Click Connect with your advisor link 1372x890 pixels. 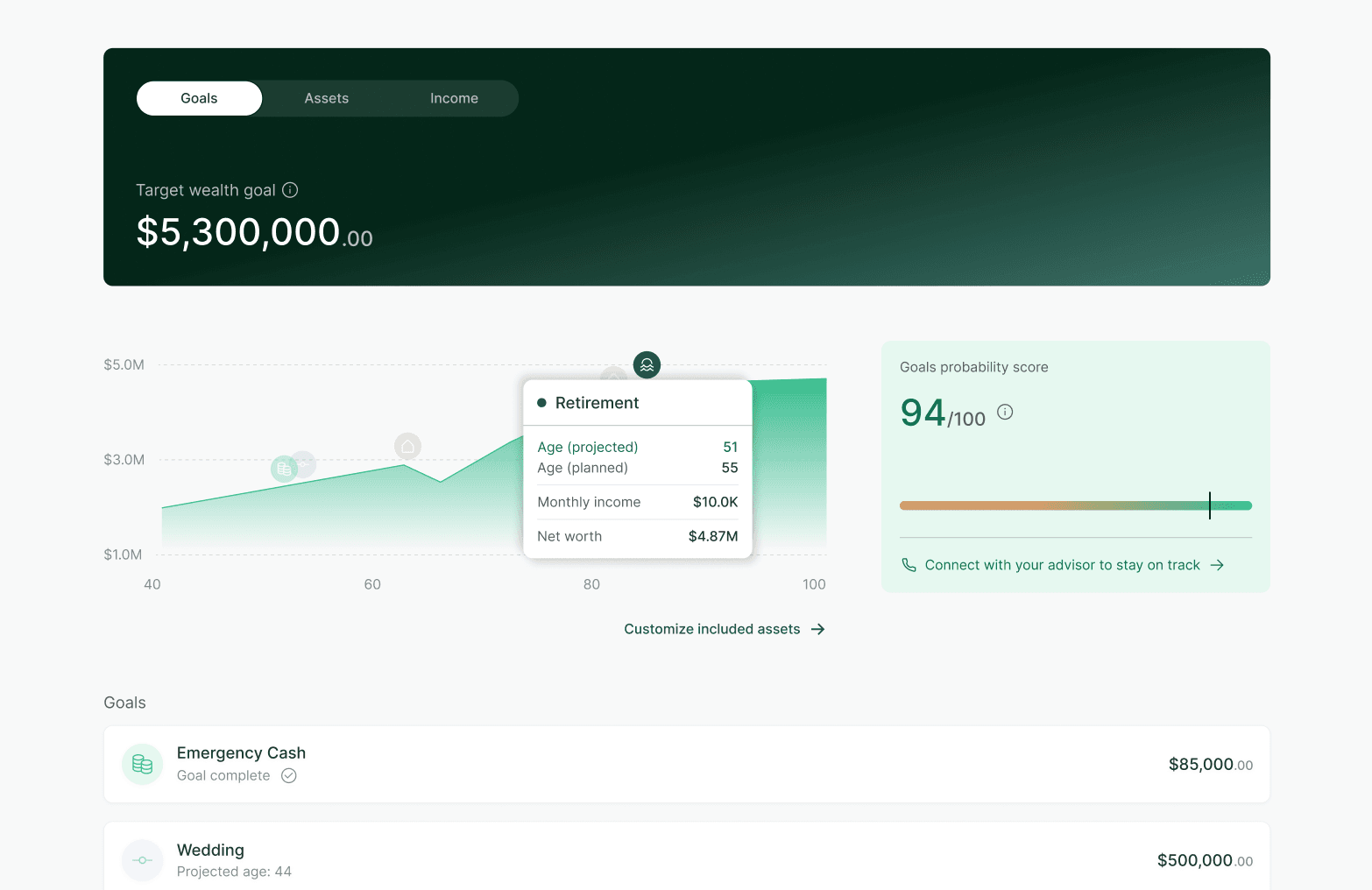coord(1062,565)
